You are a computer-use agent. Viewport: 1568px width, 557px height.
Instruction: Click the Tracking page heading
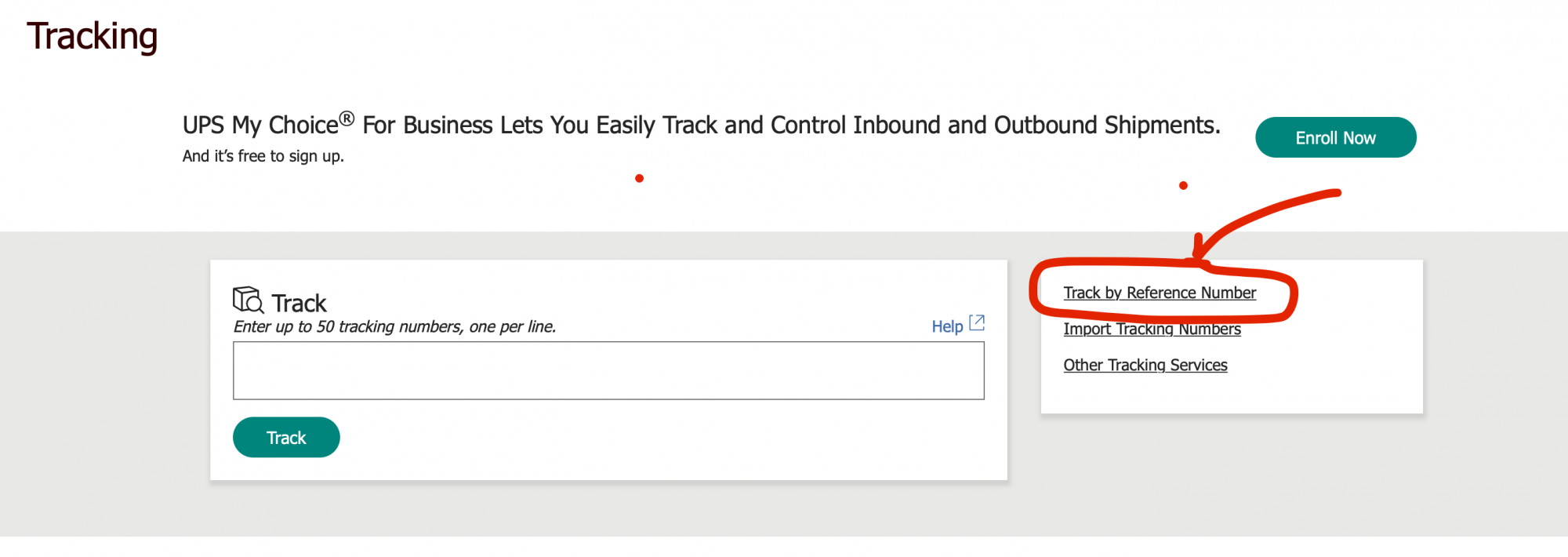(93, 37)
